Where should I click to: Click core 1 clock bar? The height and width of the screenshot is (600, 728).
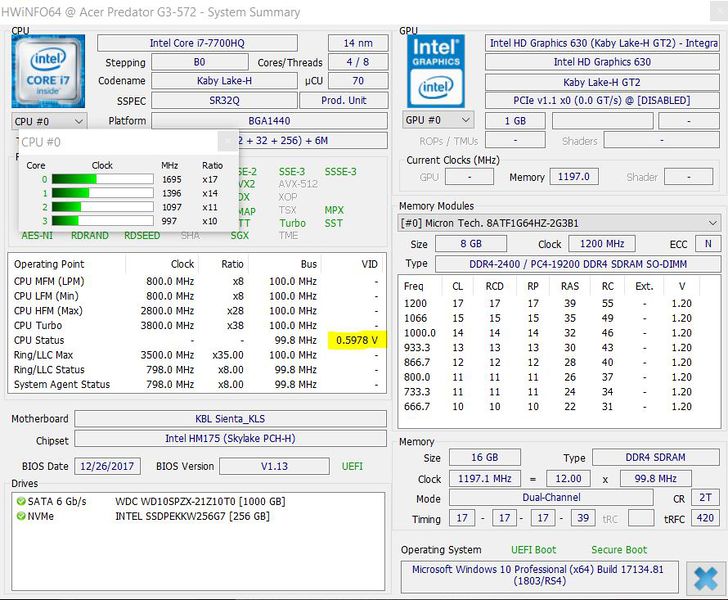[103, 193]
